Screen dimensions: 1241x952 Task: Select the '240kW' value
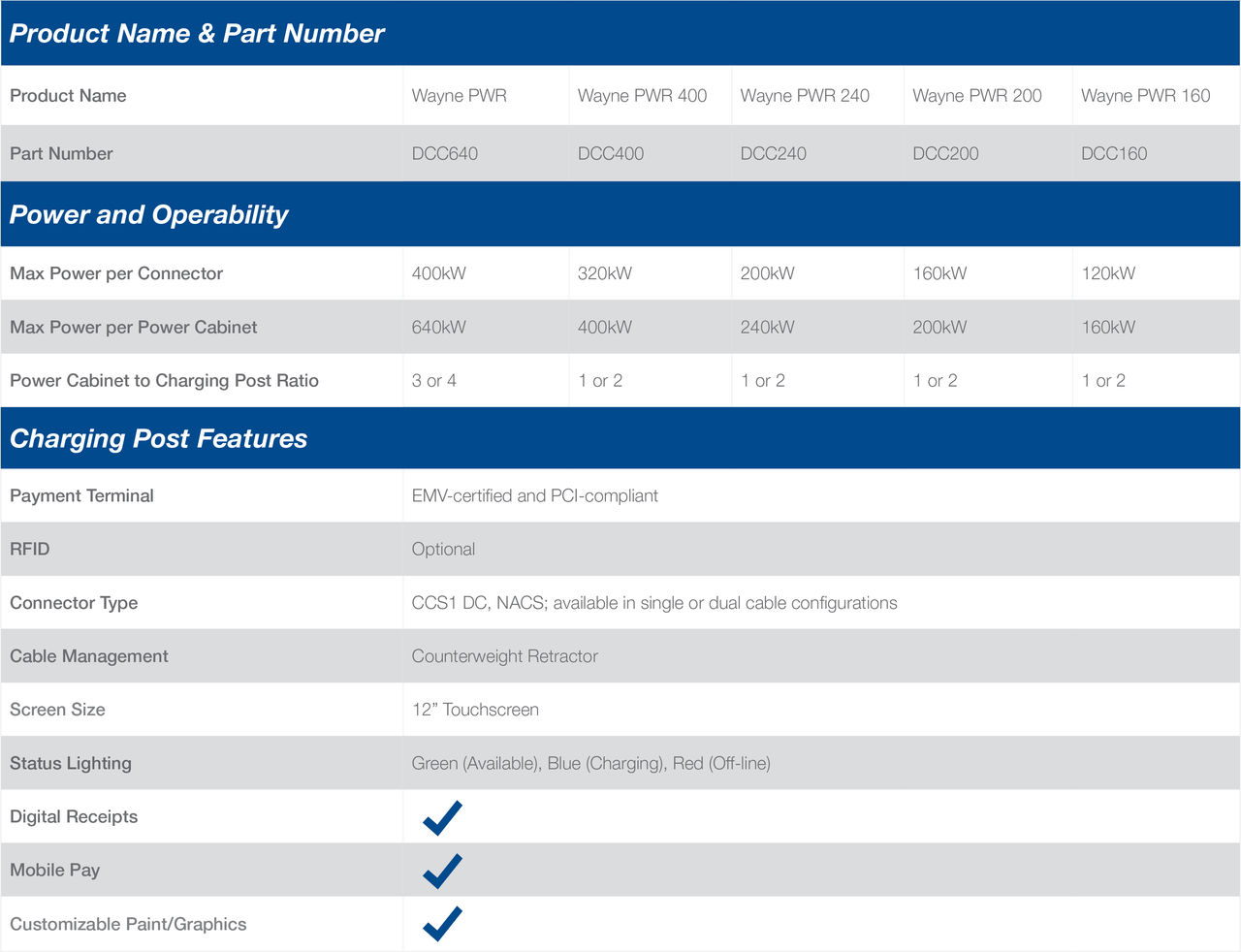click(x=767, y=327)
